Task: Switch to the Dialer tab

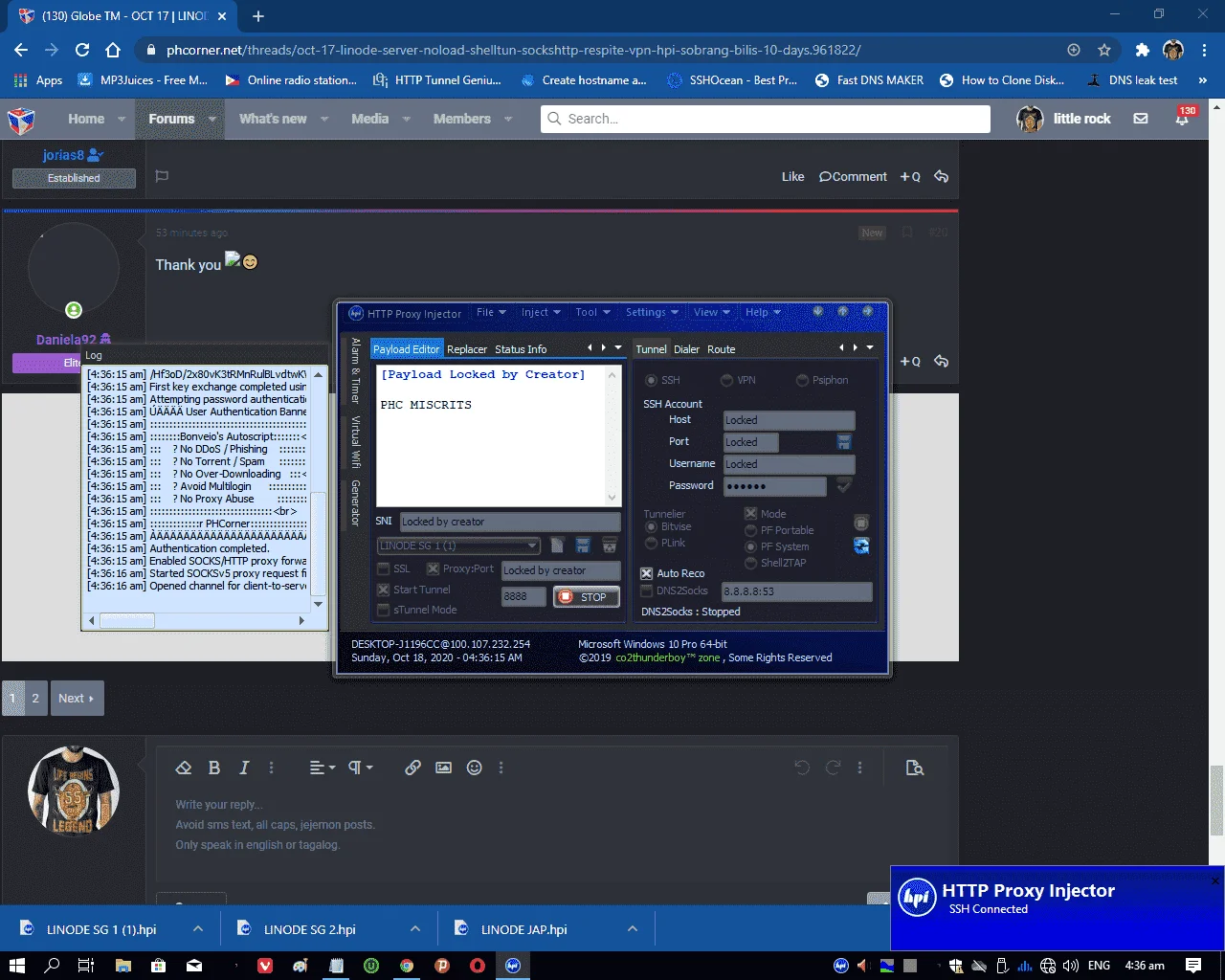Action: coord(686,349)
